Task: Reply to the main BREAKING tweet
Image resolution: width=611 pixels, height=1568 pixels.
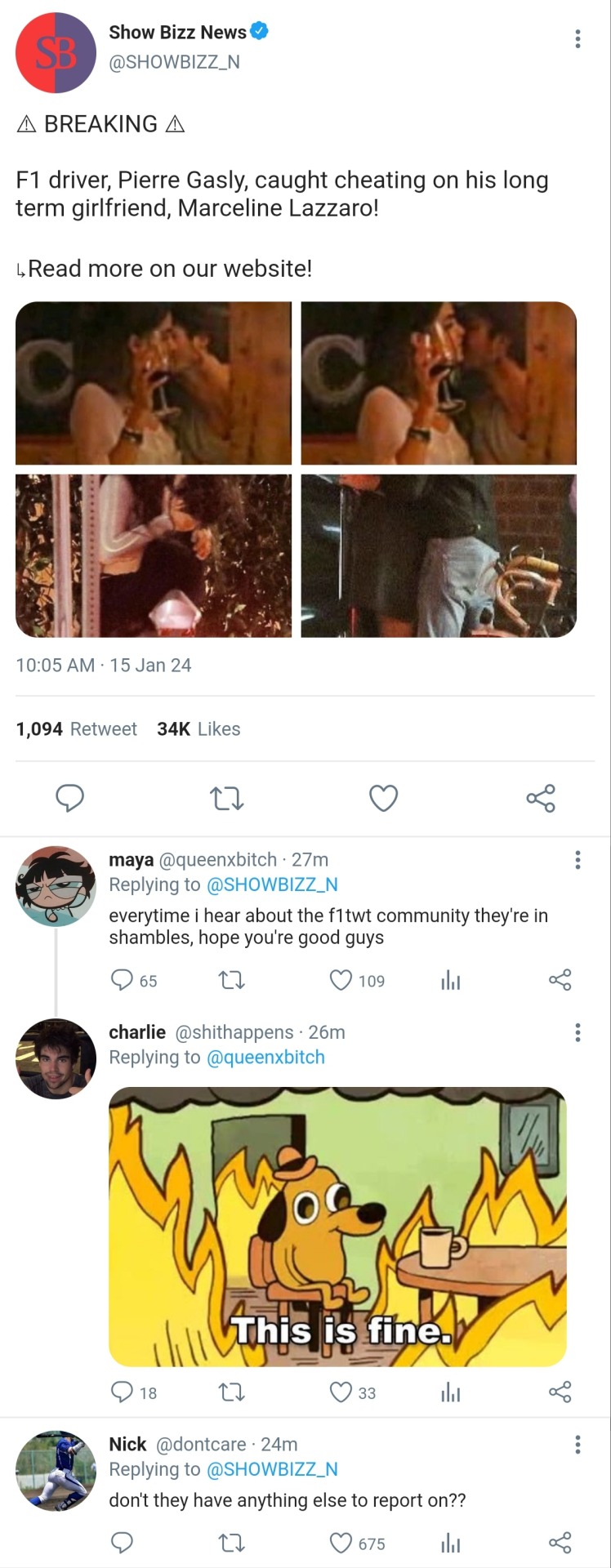Action: click(69, 798)
